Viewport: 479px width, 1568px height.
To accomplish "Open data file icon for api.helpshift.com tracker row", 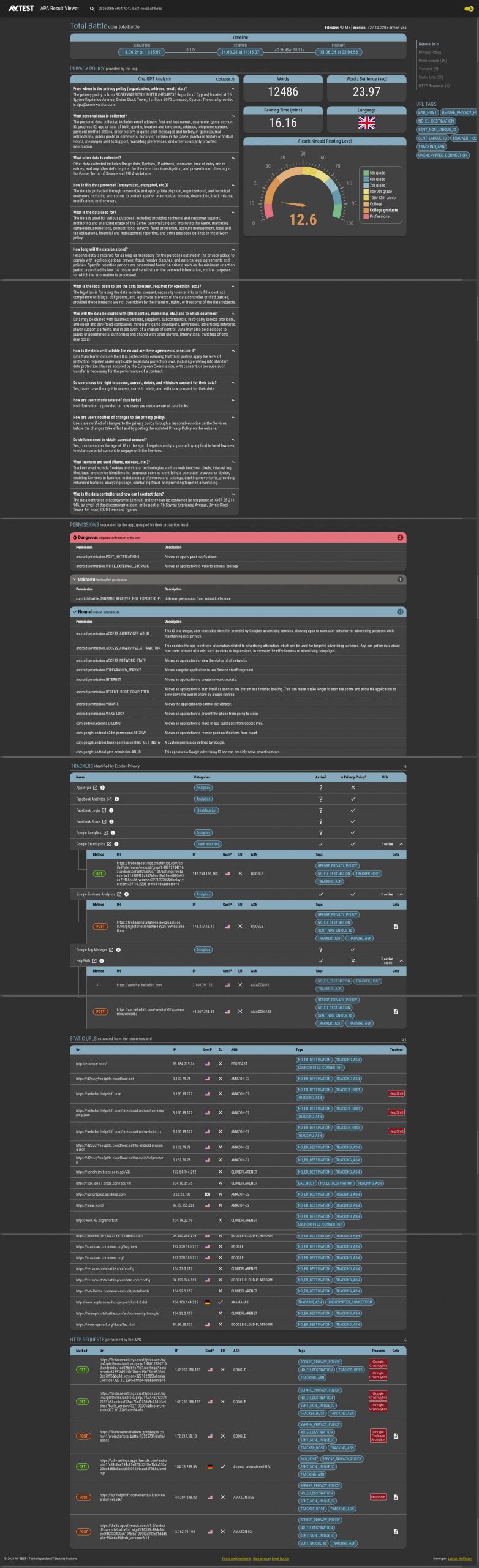I will pyautogui.click(x=396, y=1012).
